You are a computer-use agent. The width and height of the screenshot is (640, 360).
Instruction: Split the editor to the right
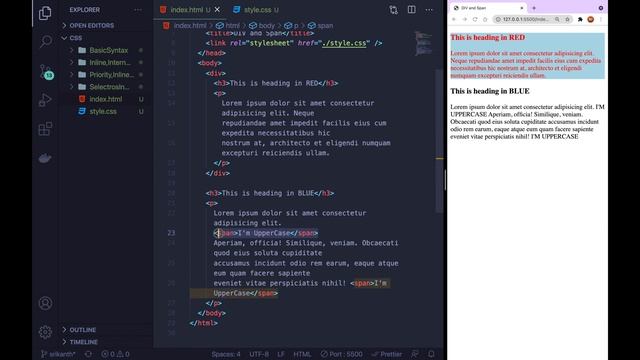pos(411,9)
